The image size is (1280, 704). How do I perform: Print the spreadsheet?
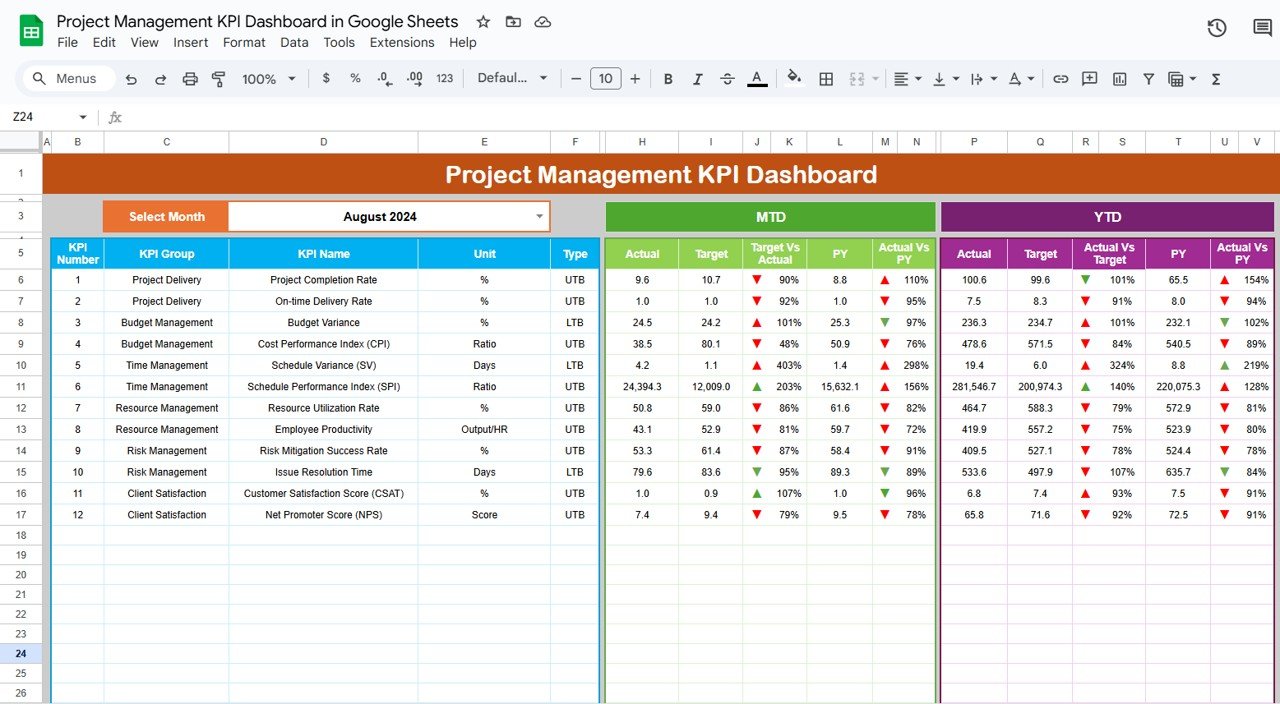(190, 79)
